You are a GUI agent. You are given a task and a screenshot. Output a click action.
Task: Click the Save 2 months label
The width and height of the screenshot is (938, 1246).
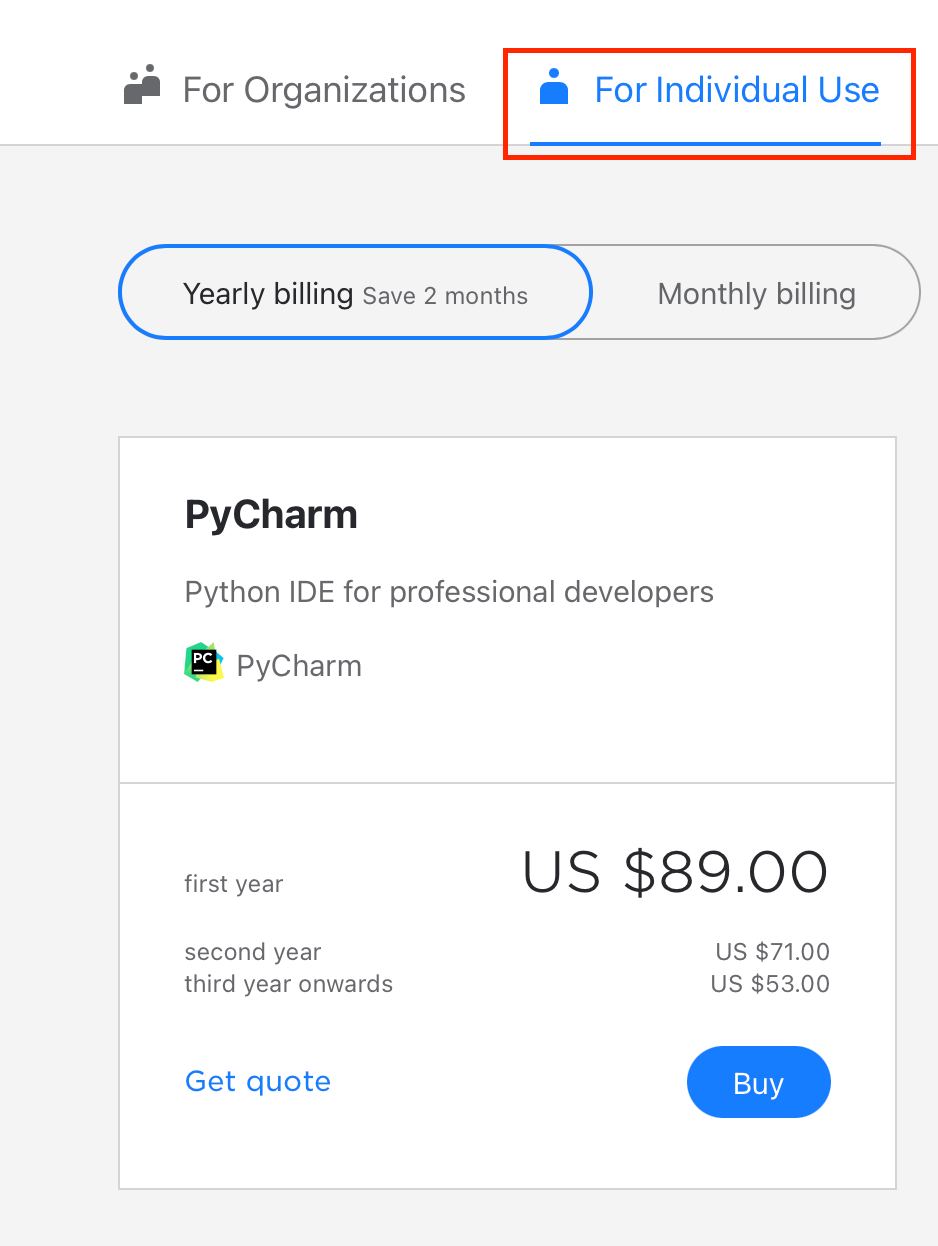pyautogui.click(x=445, y=296)
